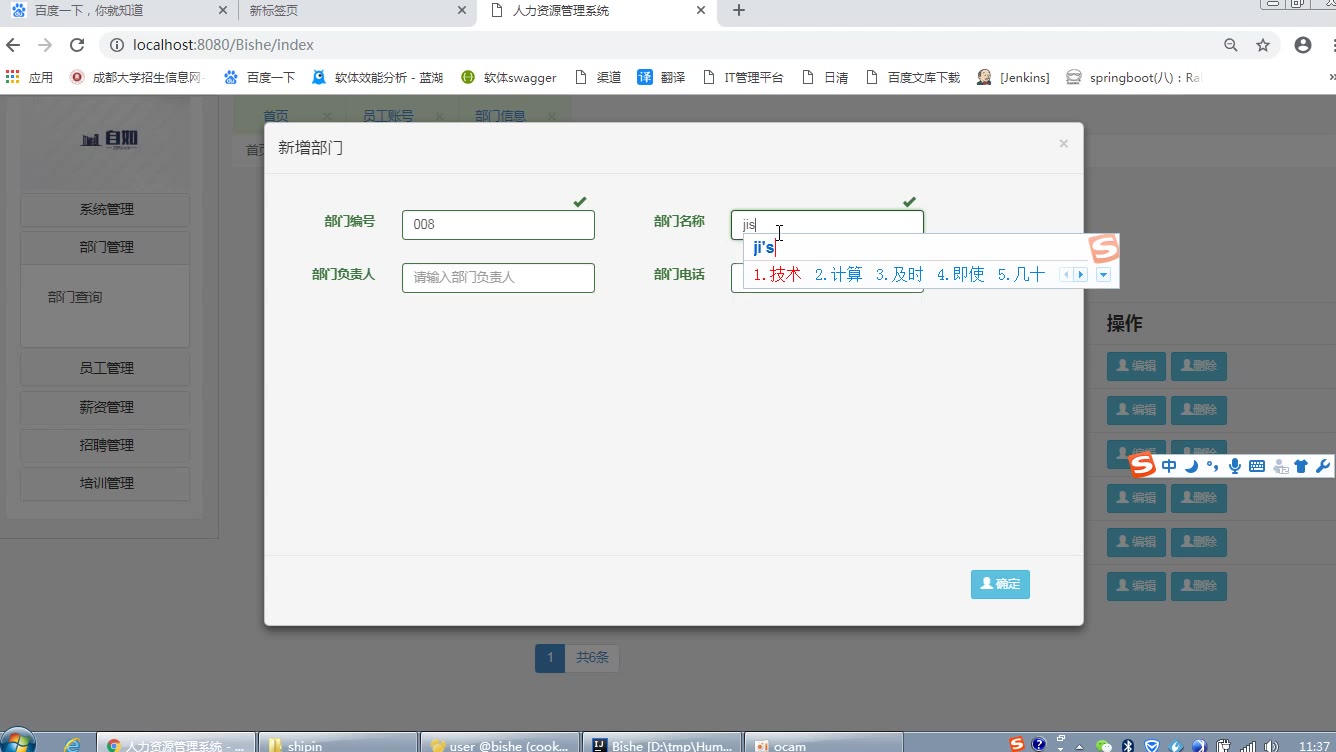The image size is (1336, 752).
Task: Click the Sogou IME logo on floating toolbar
Action: [x=1142, y=465]
